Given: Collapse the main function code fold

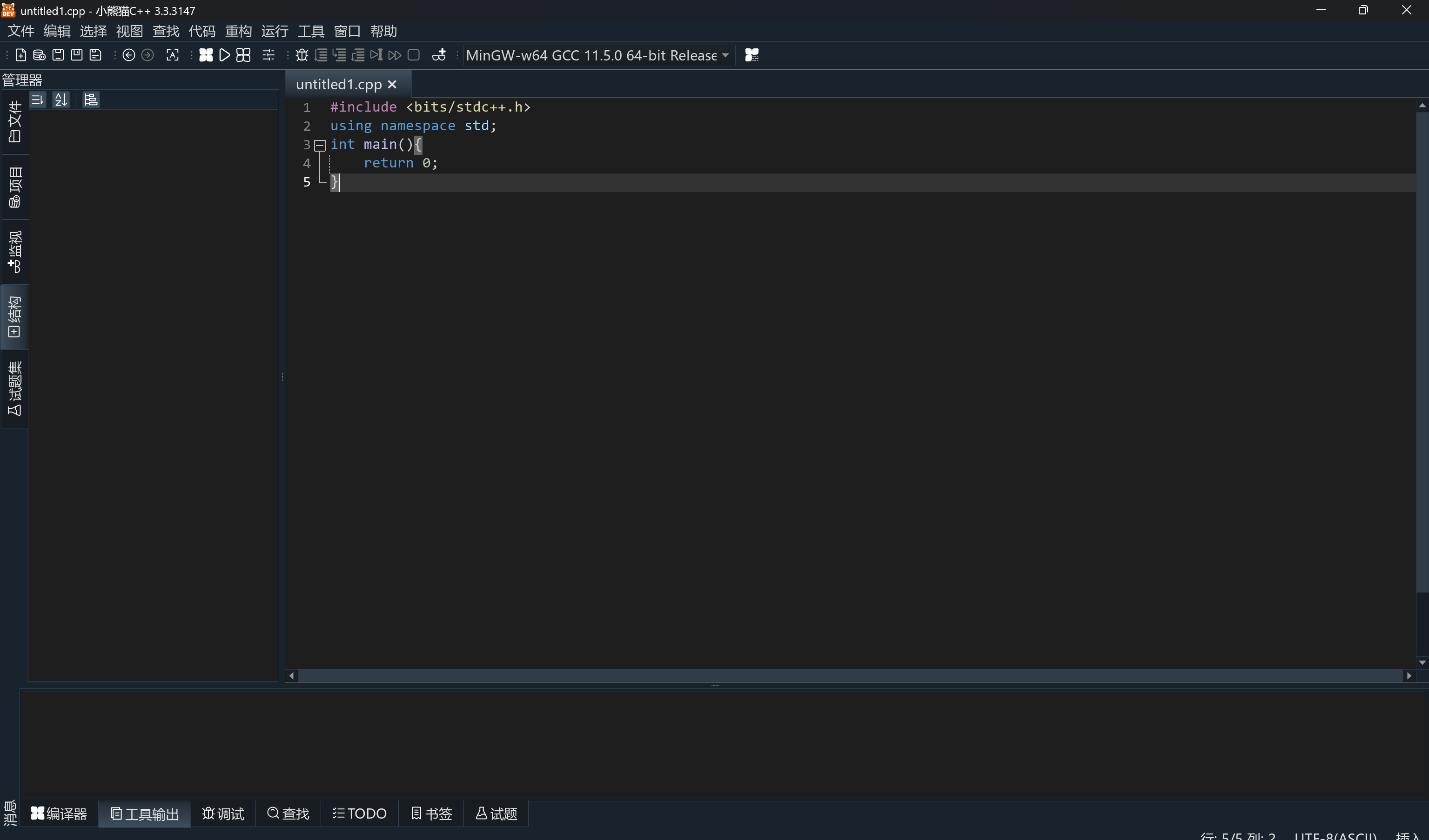Looking at the screenshot, I should [x=320, y=146].
